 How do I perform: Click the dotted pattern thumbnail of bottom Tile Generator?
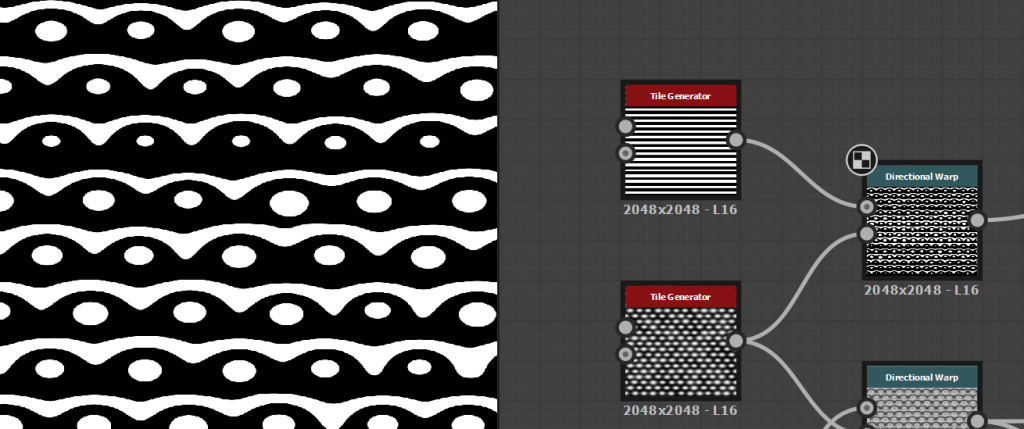pos(681,352)
